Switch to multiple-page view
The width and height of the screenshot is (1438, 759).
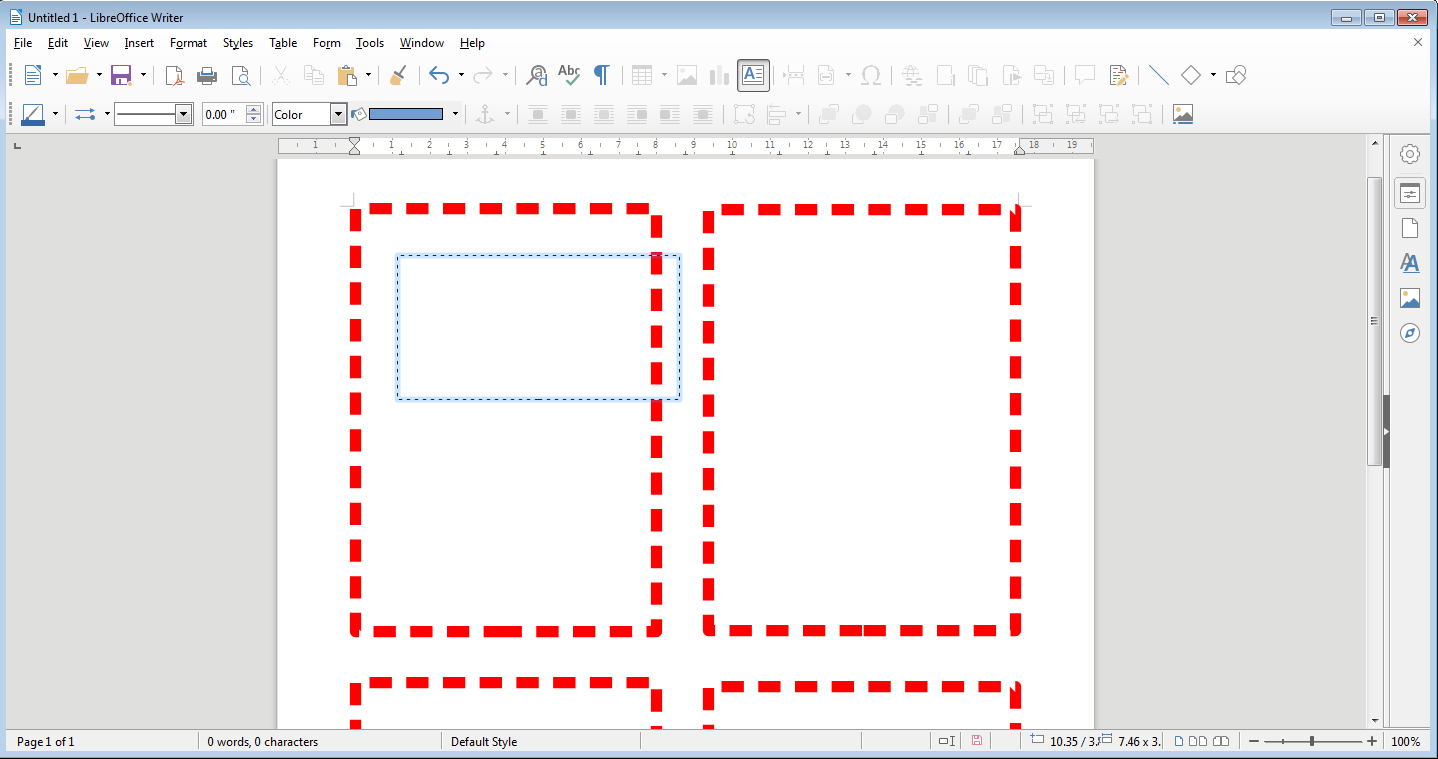(1197, 741)
